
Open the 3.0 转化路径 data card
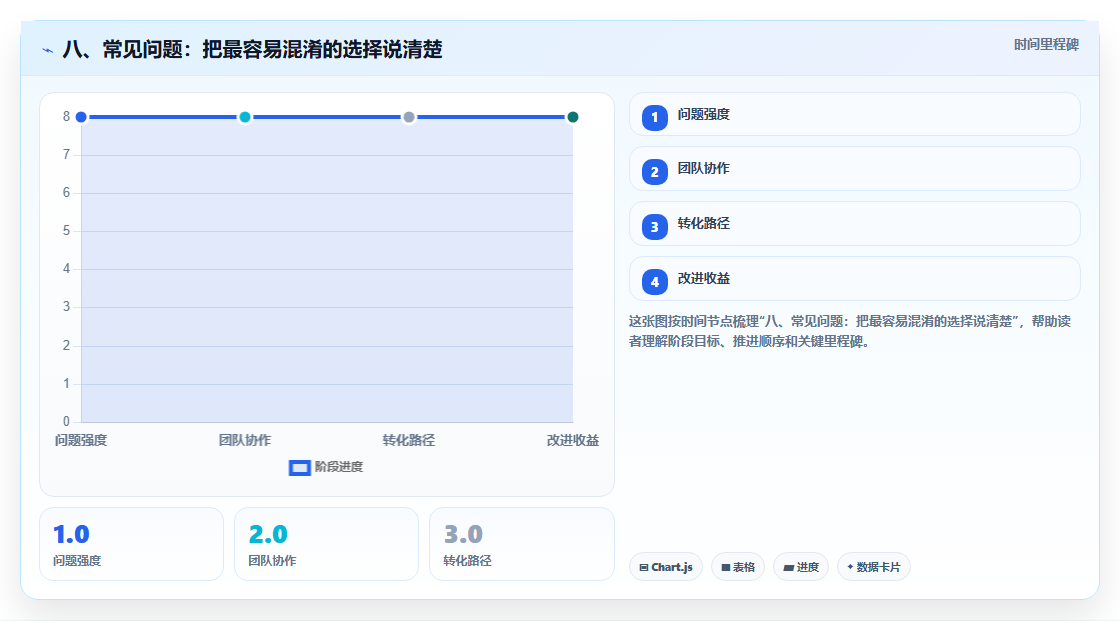coord(521,544)
